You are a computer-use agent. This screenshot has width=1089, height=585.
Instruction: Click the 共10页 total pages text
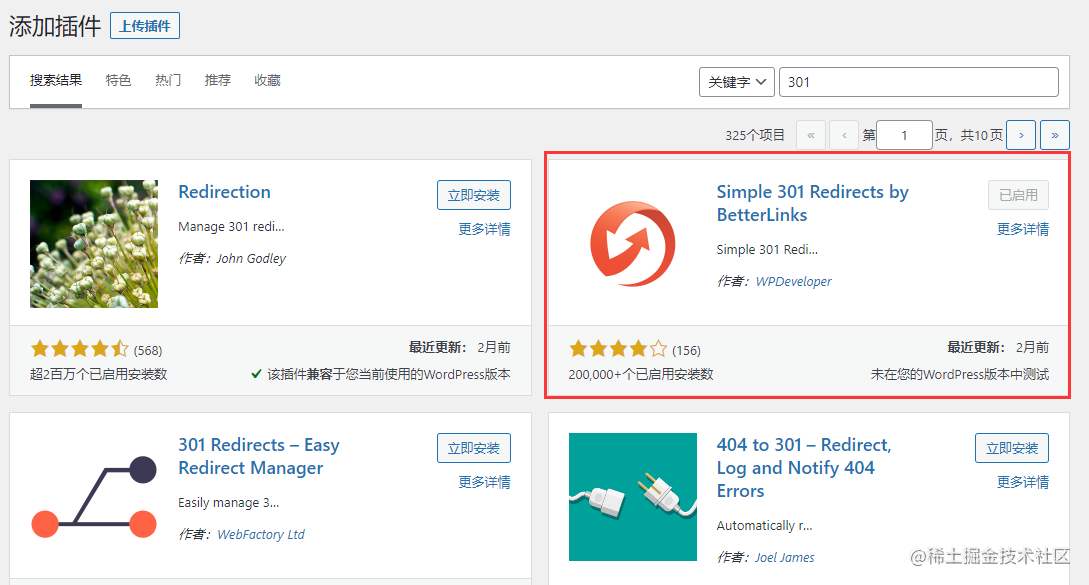(981, 135)
